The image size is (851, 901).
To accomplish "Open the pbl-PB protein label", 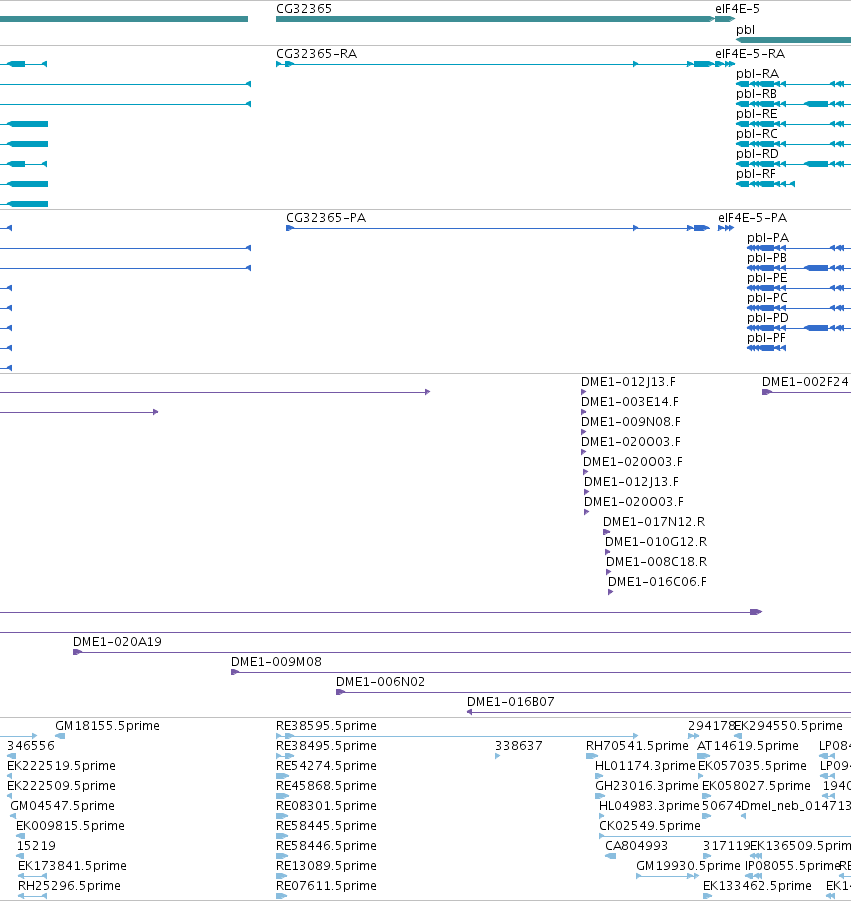I will (x=767, y=258).
